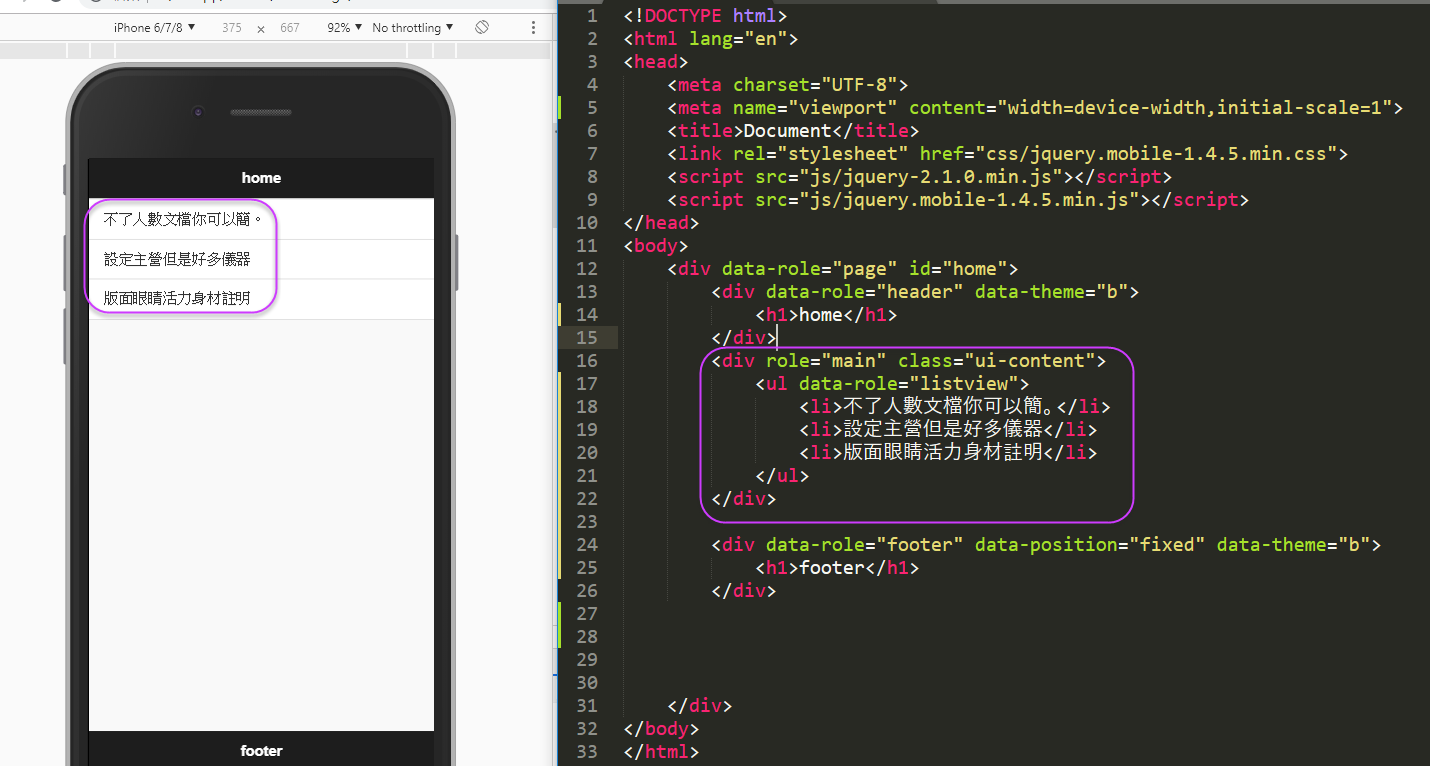Image resolution: width=1430 pixels, height=766 pixels.
Task: Click the footer bar in phone preview
Action: tap(261, 750)
